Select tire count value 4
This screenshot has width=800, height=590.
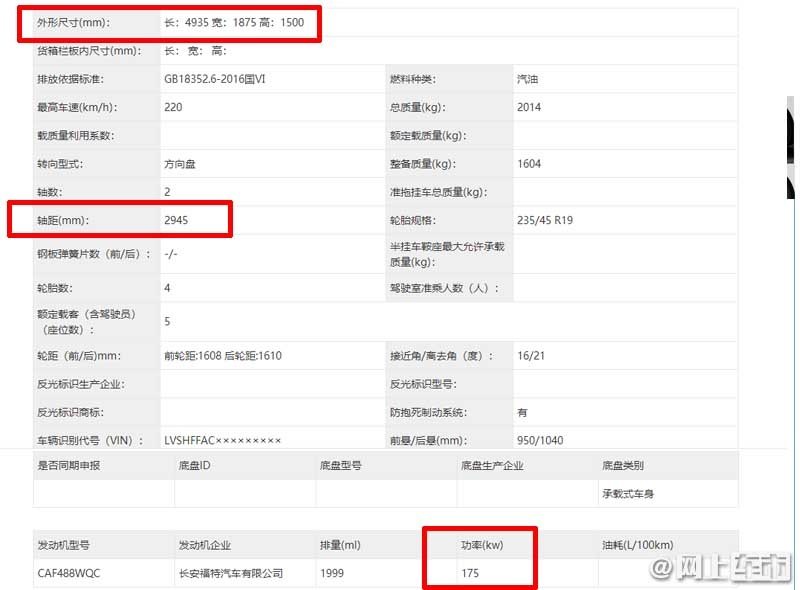(167, 288)
